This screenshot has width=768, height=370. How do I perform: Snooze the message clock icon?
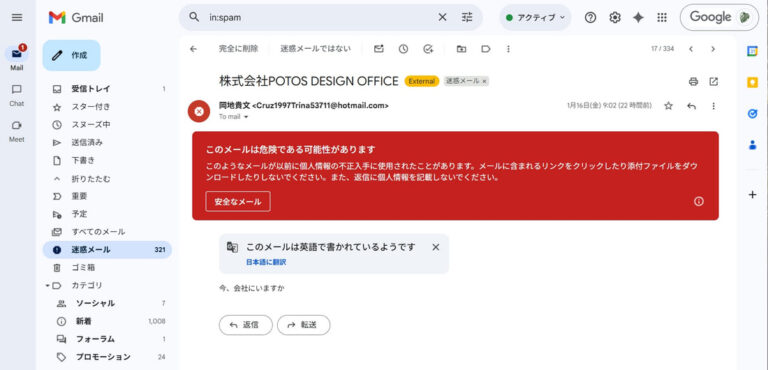click(403, 49)
